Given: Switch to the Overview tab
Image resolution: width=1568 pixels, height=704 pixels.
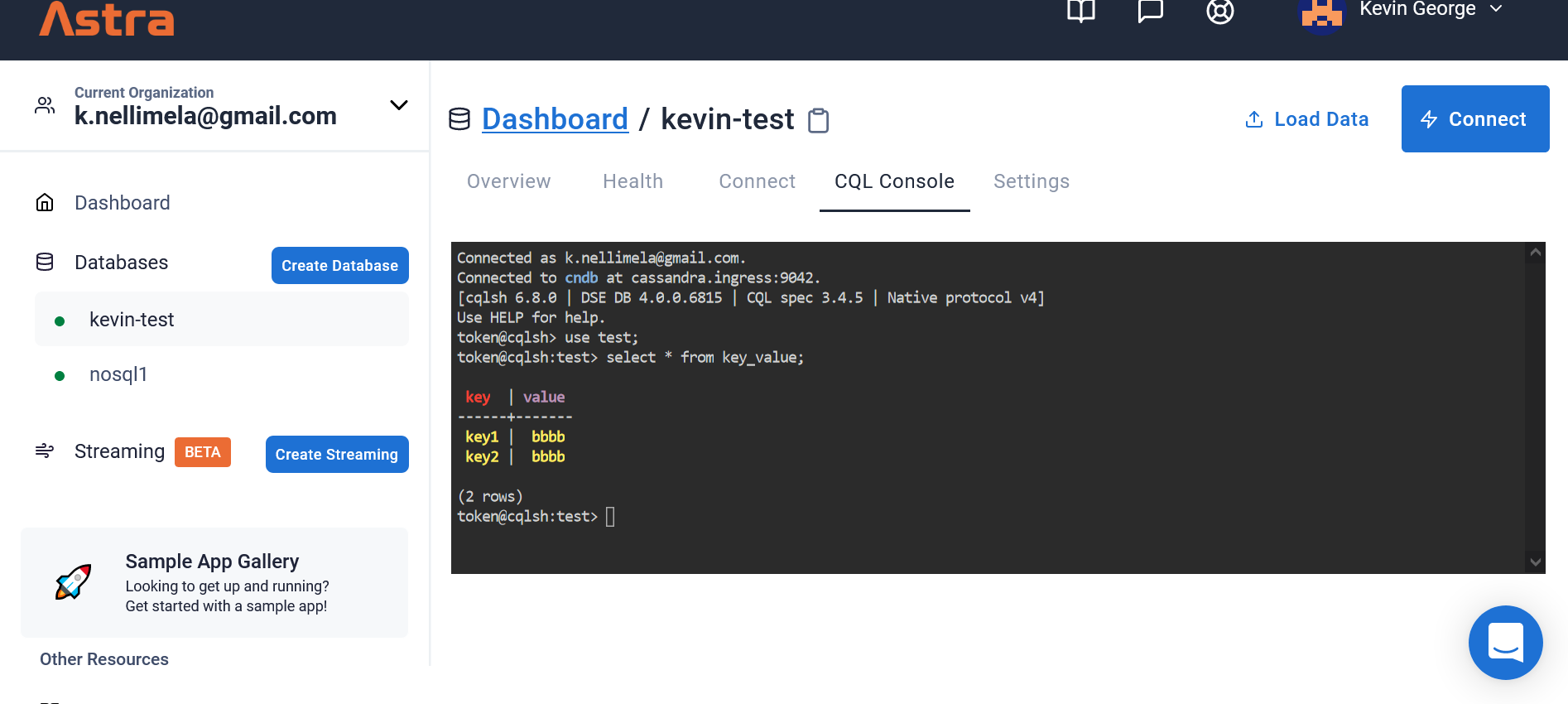Looking at the screenshot, I should 508,181.
